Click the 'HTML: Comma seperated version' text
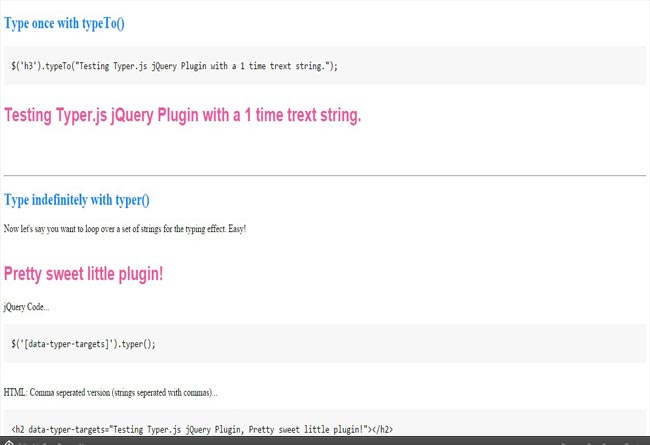The height and width of the screenshot is (445, 650). pos(110,392)
